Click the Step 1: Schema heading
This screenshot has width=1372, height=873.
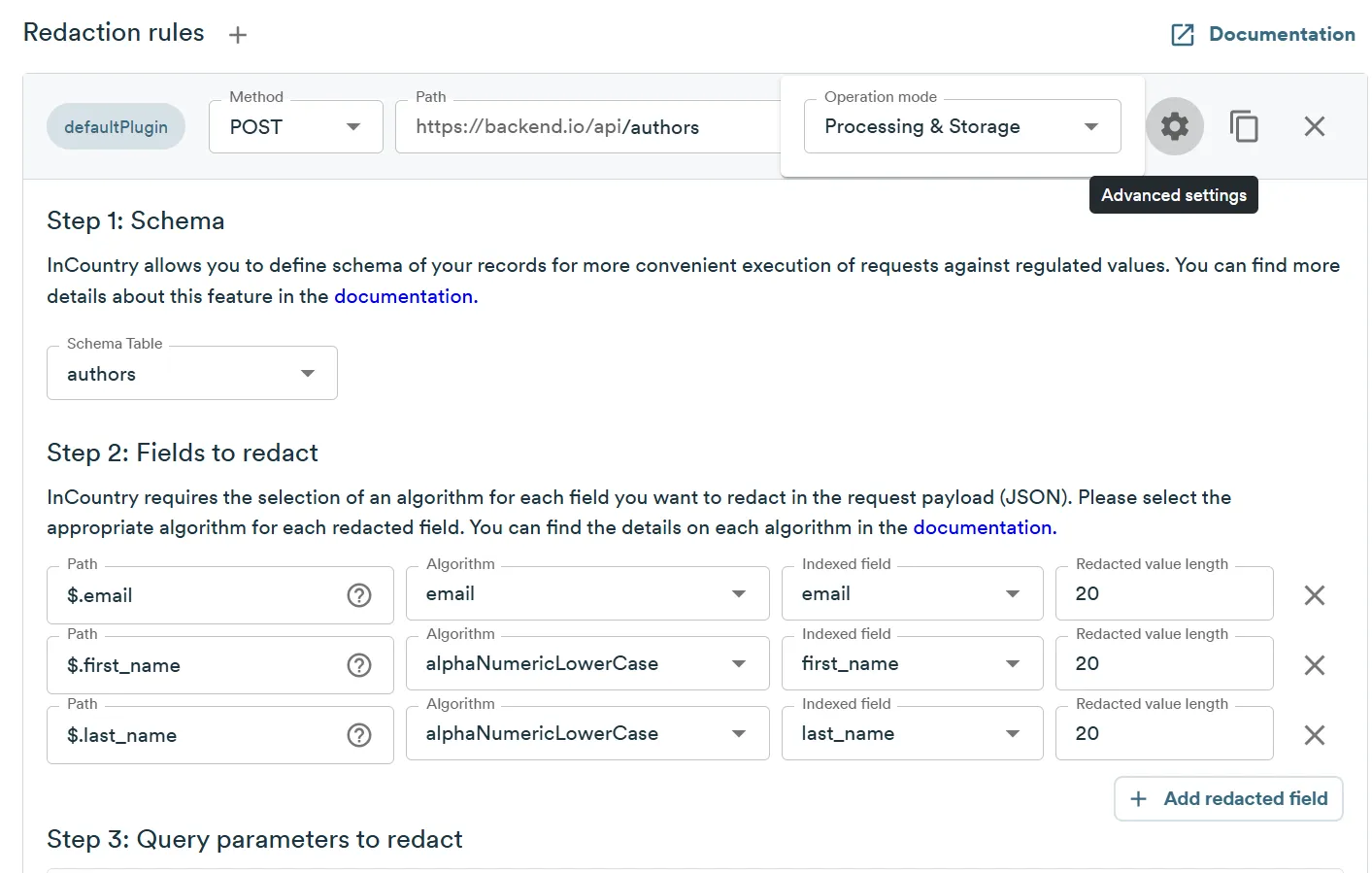(136, 220)
